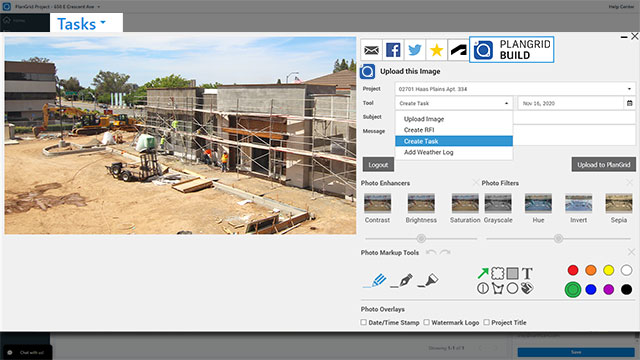Click the blue Save button in background

pos(576,352)
